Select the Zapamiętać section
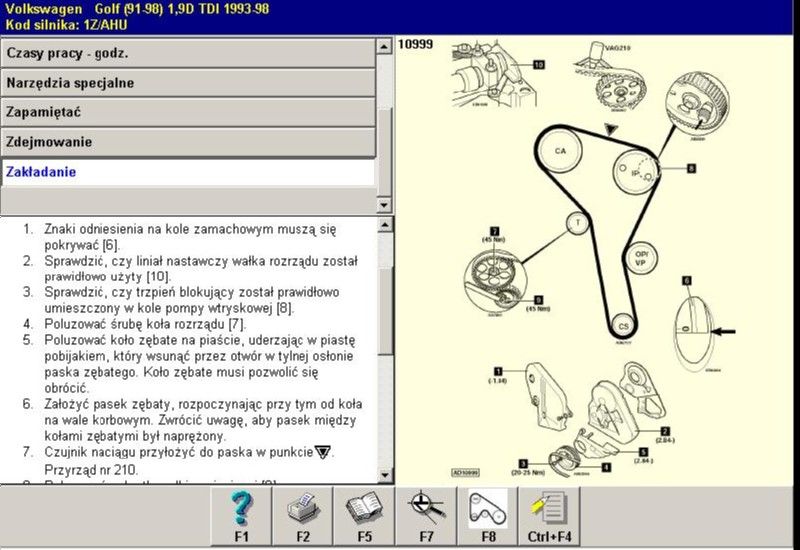Image resolution: width=800 pixels, height=550 pixels. (x=188, y=112)
